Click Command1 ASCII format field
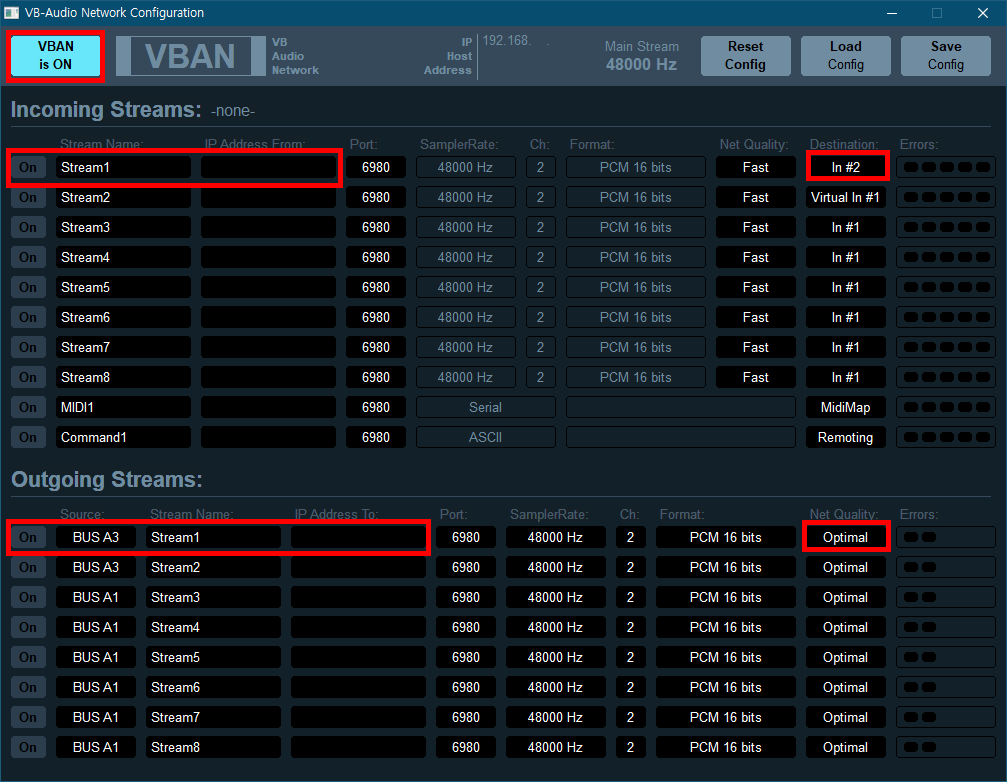Image resolution: width=1007 pixels, height=782 pixels. pyautogui.click(x=486, y=437)
